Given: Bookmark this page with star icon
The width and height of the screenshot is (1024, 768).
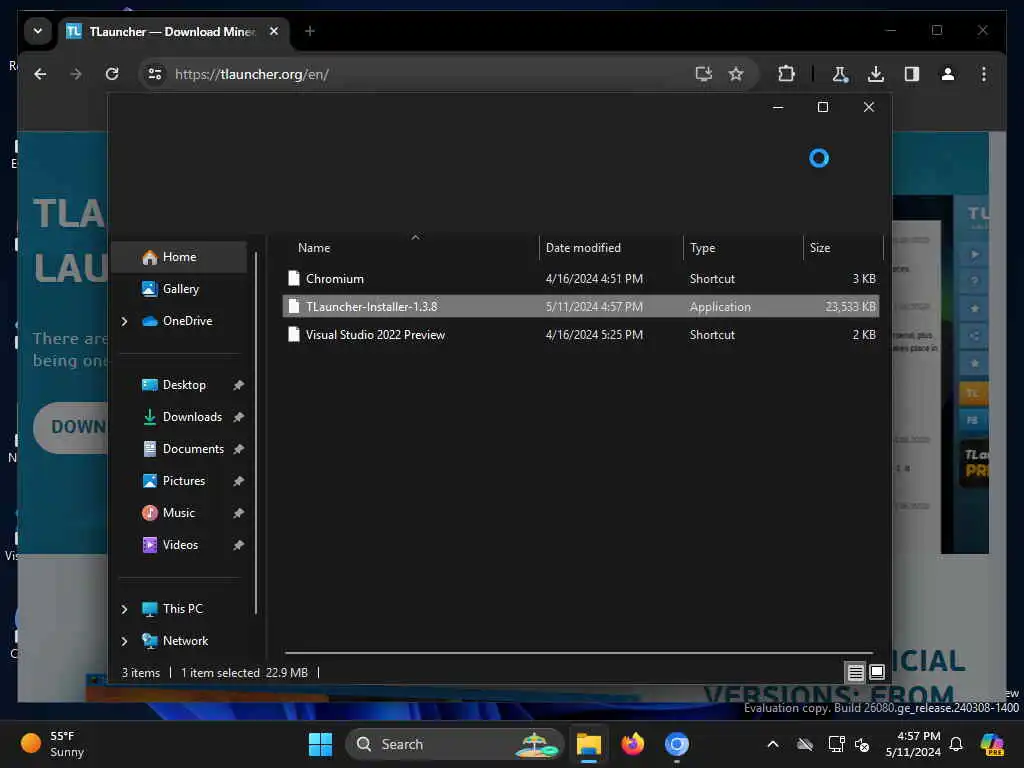Looking at the screenshot, I should click(x=736, y=74).
